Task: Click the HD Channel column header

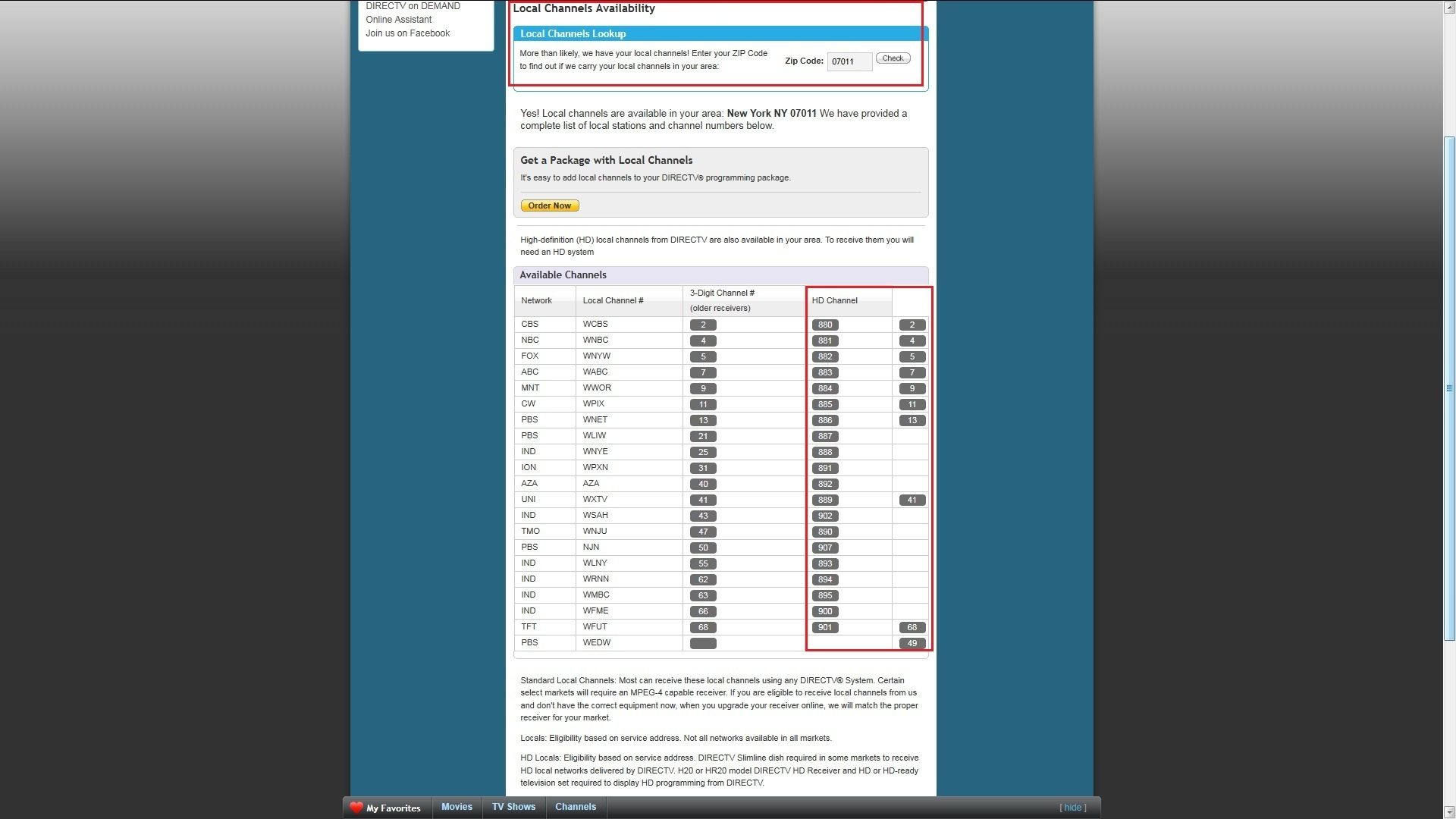Action: 849,301
